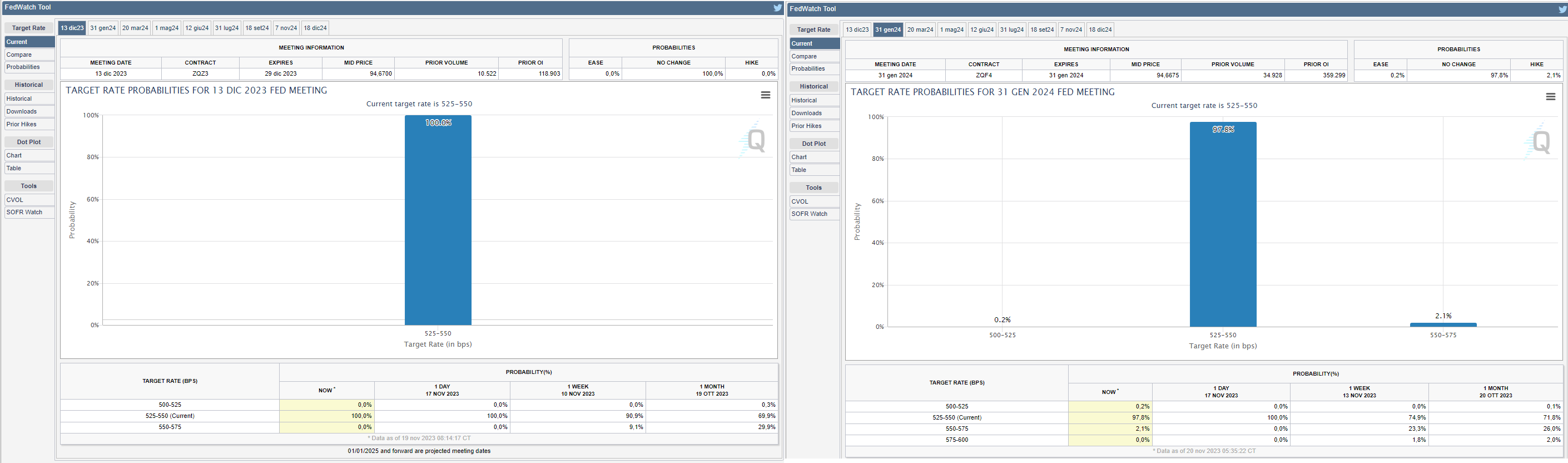
Task: Click the QuikStrike Q logo in left chart
Action: pos(755,140)
